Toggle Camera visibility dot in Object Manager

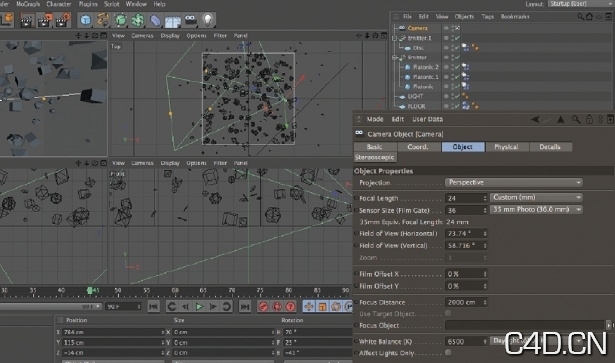(446, 28)
